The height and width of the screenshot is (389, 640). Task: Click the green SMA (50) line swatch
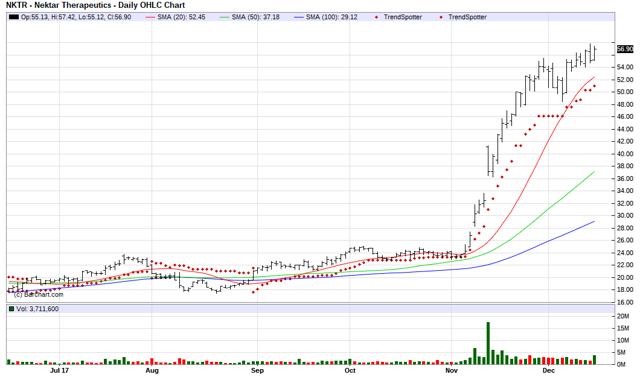tap(224, 17)
